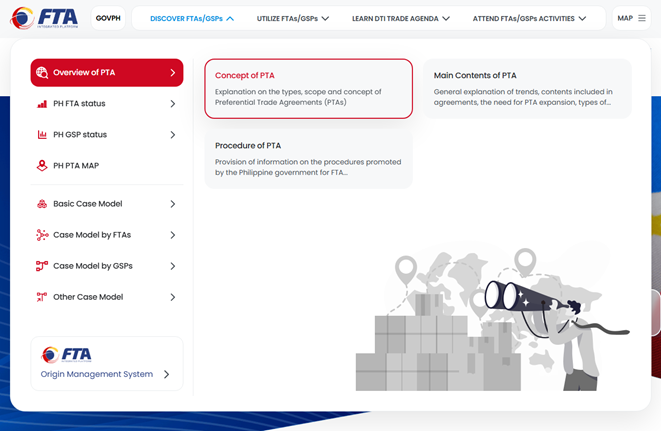Click the Case Model by FTAs icon
The width and height of the screenshot is (661, 431).
point(42,235)
